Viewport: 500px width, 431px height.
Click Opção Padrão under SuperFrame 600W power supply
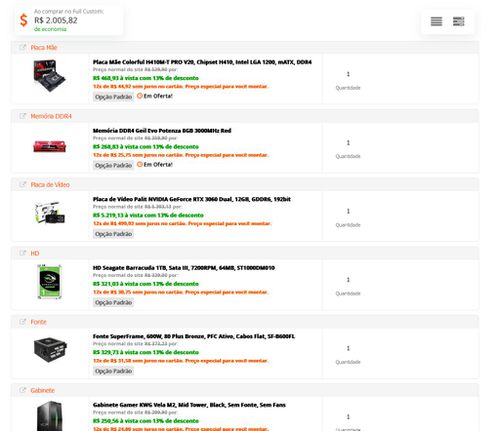113,371
